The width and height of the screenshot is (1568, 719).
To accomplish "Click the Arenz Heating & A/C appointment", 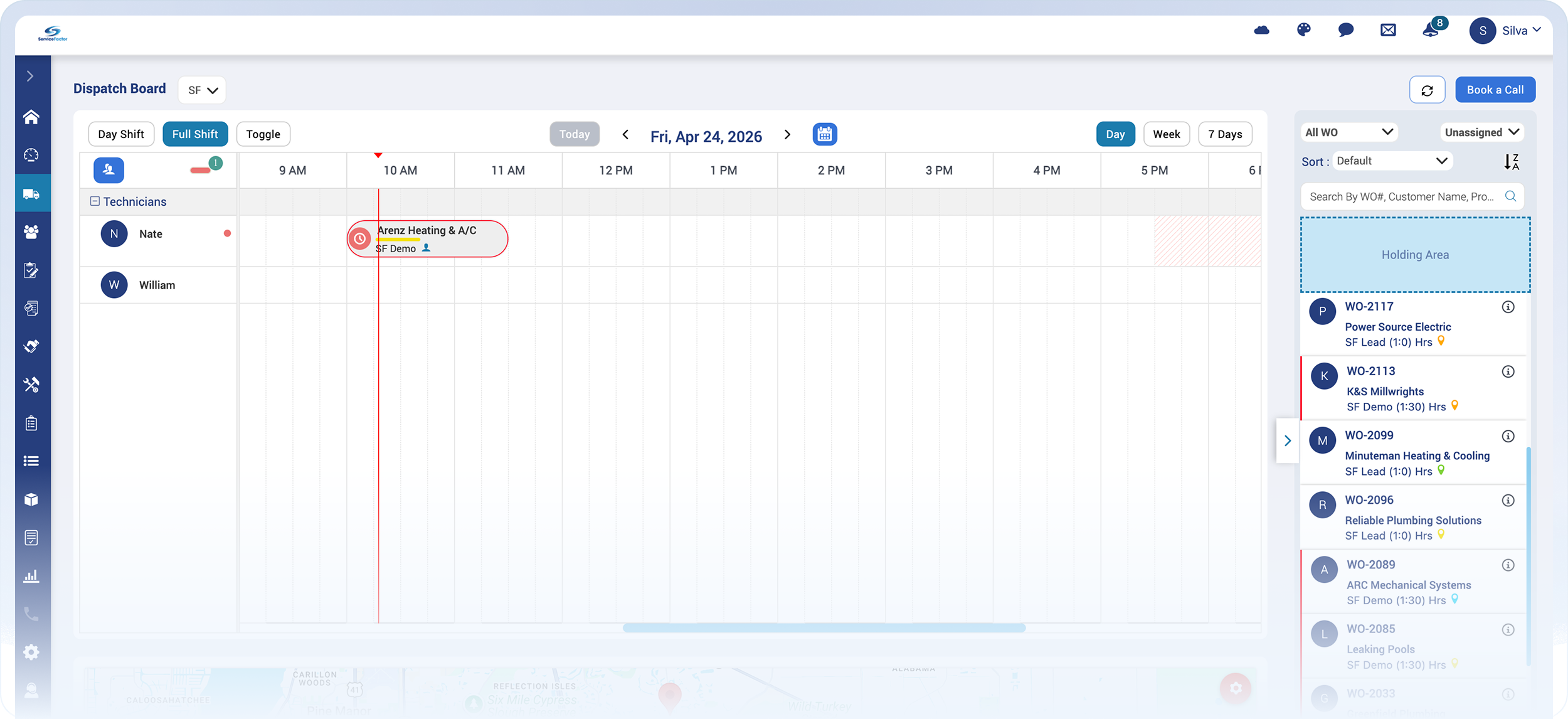I will tap(428, 239).
